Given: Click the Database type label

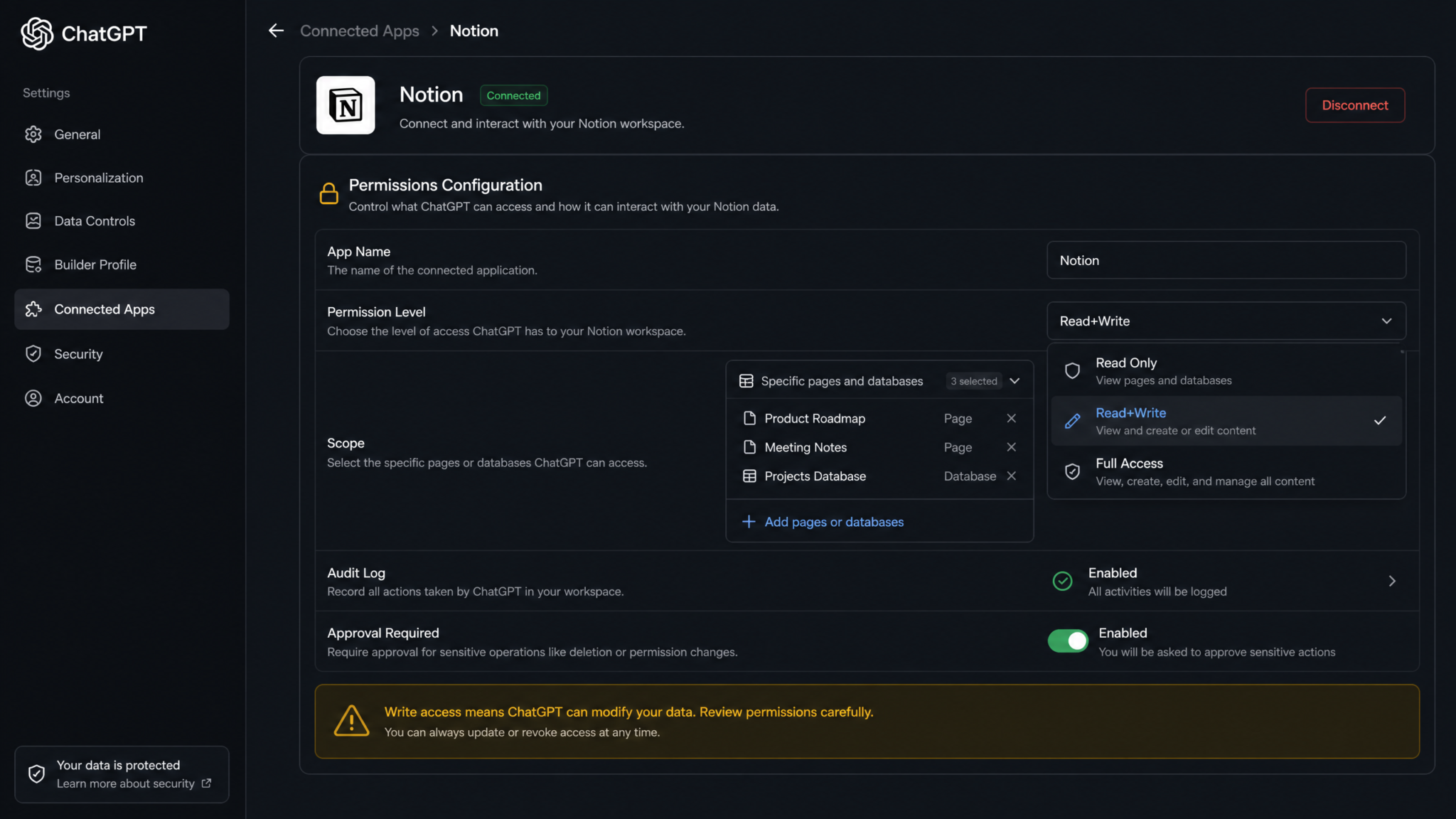Looking at the screenshot, I should point(970,476).
